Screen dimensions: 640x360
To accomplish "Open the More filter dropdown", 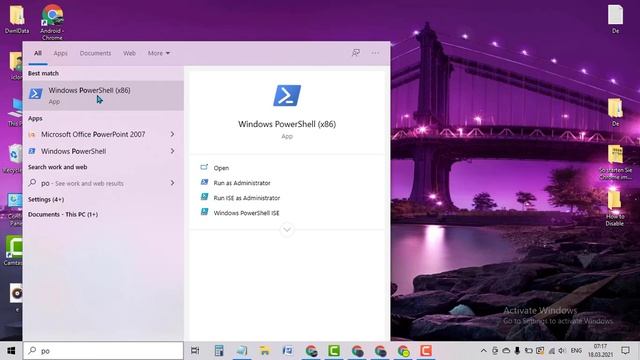I will click(159, 53).
